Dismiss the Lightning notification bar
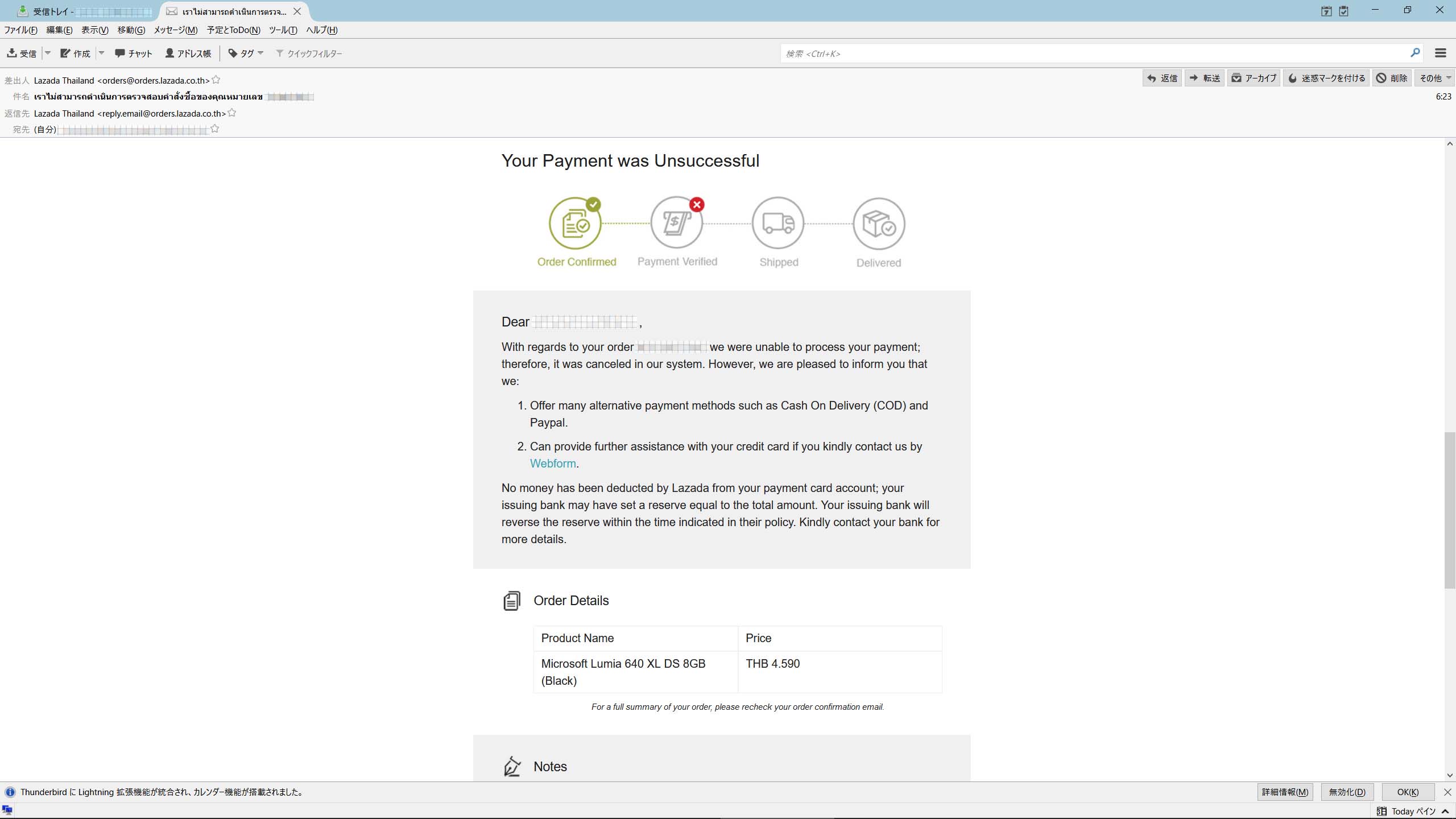This screenshot has width=1456, height=819. (x=1447, y=792)
